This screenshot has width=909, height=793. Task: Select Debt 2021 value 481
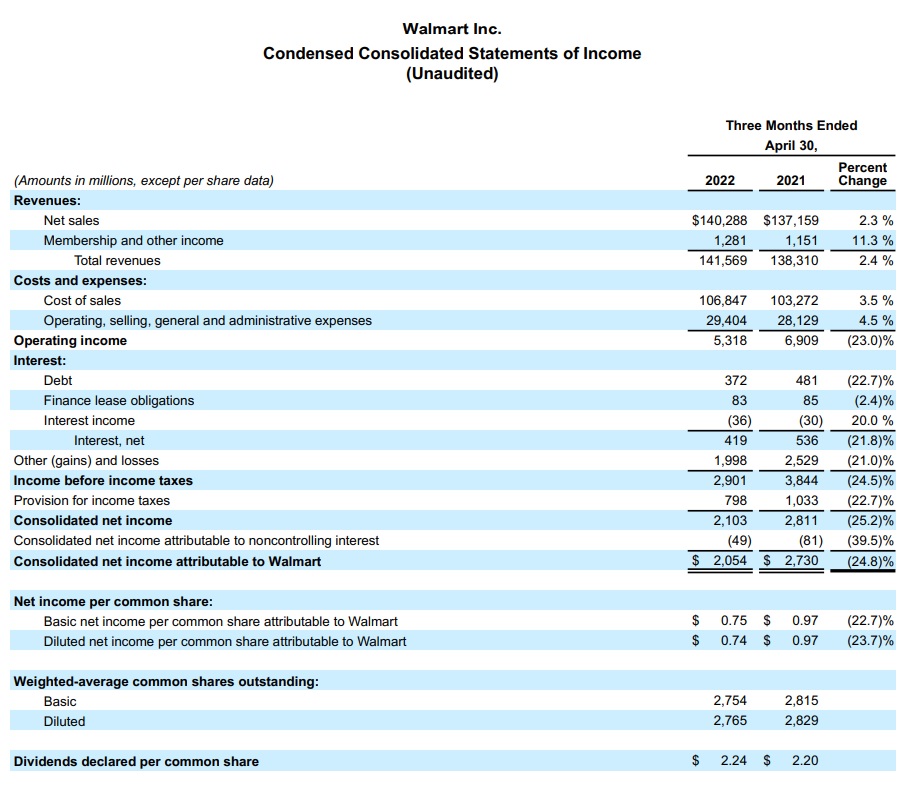(x=807, y=380)
